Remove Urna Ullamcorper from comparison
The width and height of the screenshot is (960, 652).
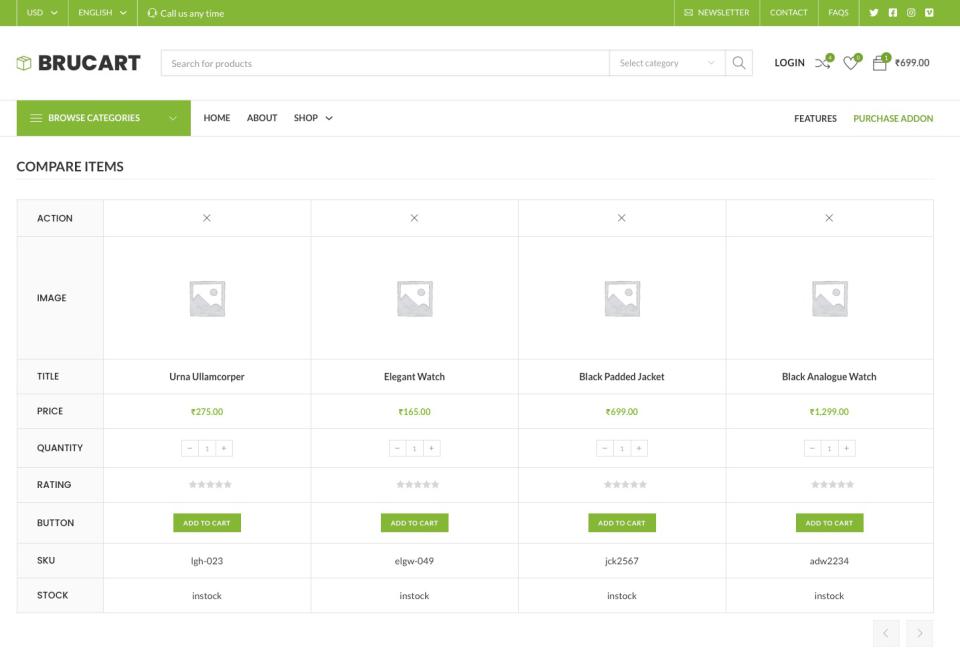coord(207,218)
